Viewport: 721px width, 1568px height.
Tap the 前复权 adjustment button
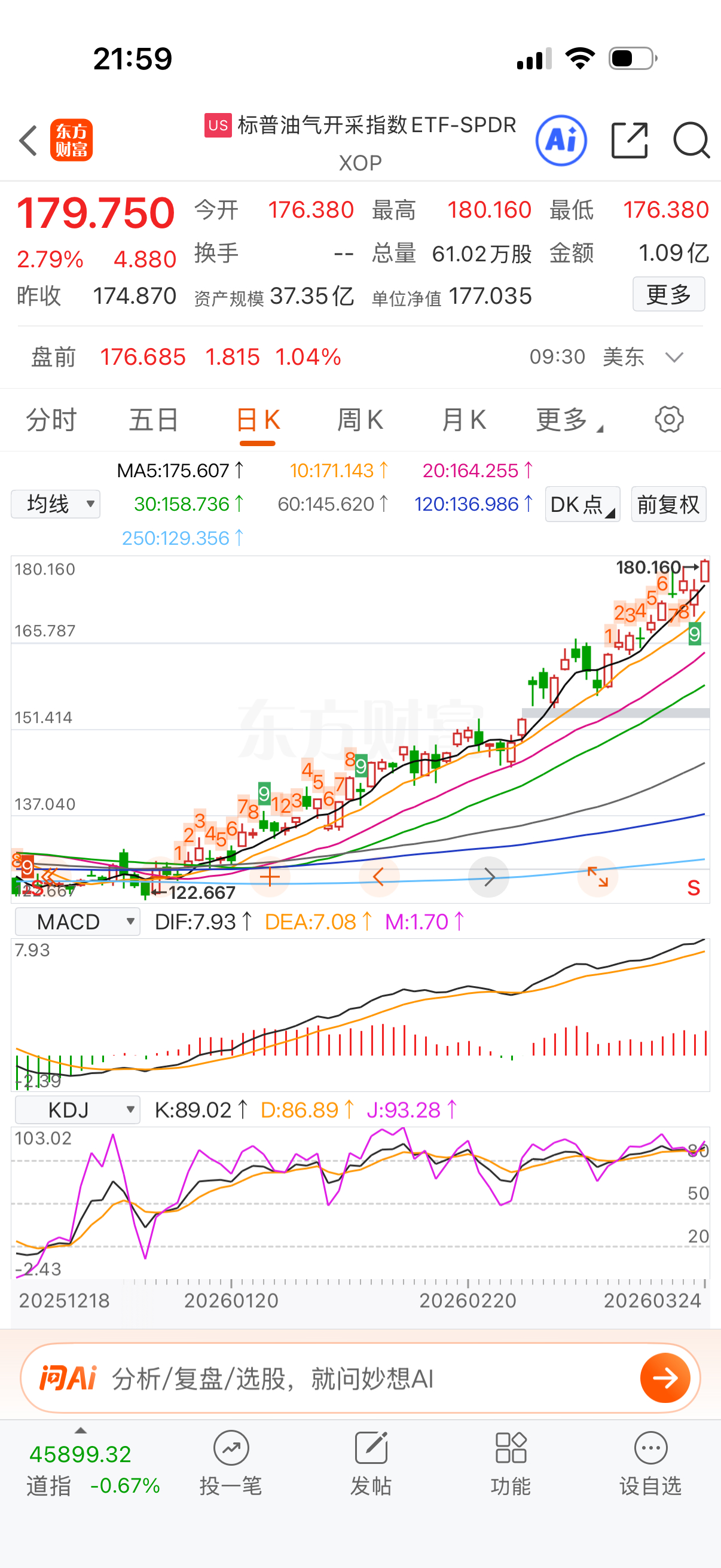668,504
